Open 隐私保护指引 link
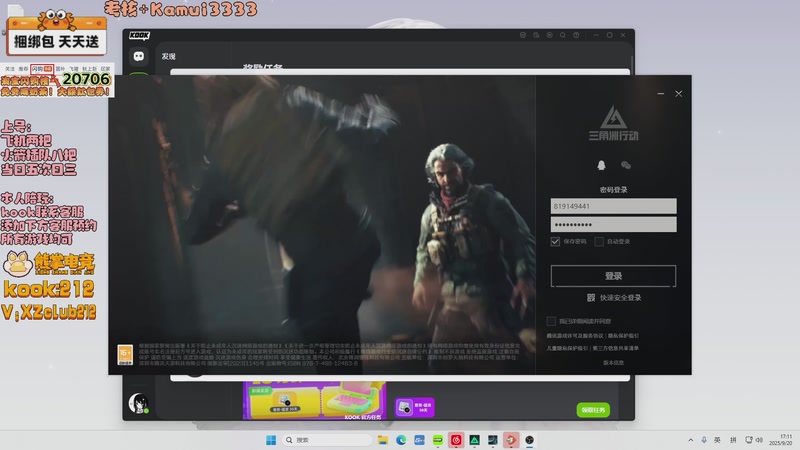The image size is (800, 450). click(x=623, y=336)
